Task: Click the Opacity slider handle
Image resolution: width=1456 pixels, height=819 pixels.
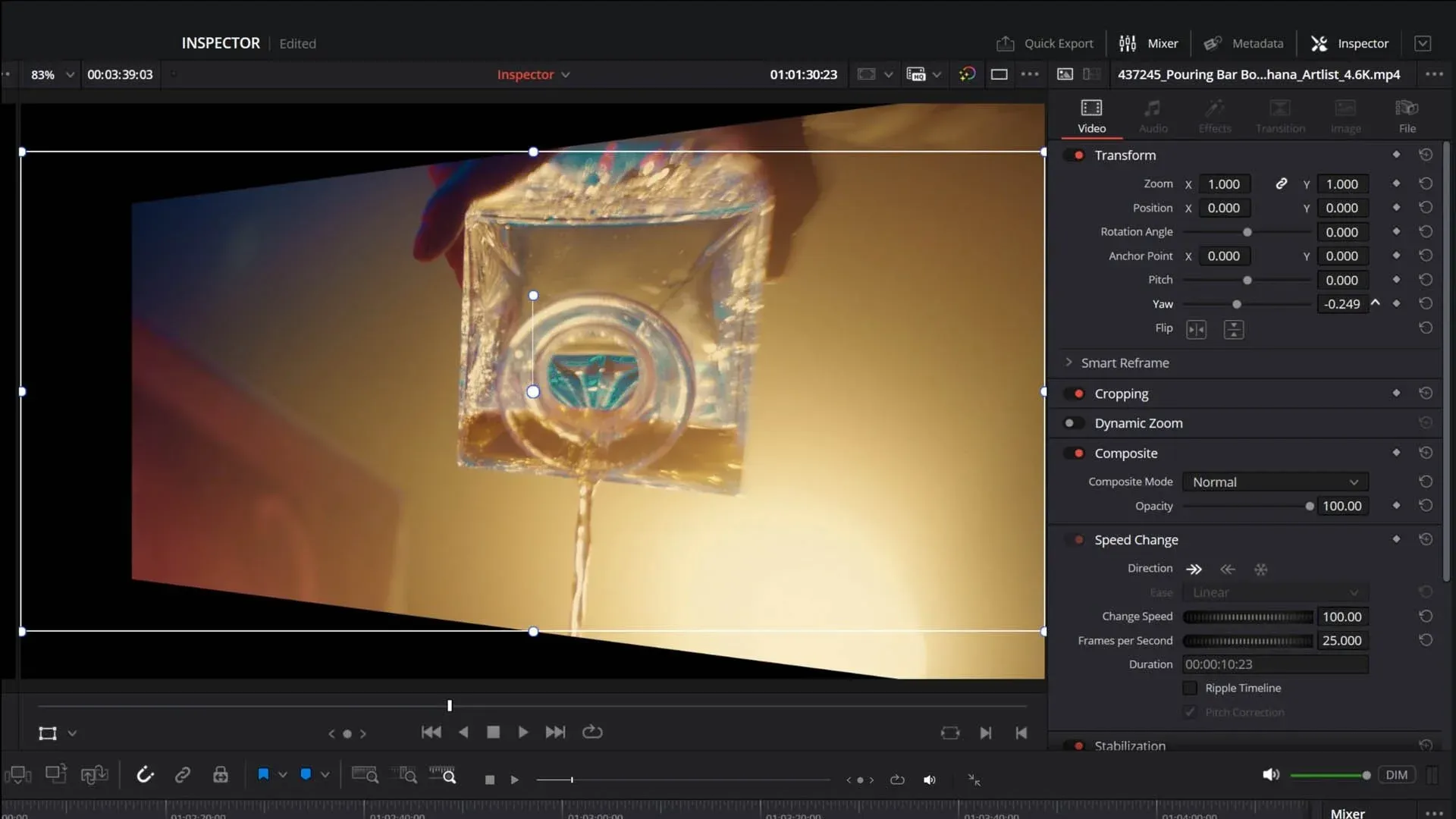Action: (x=1309, y=506)
